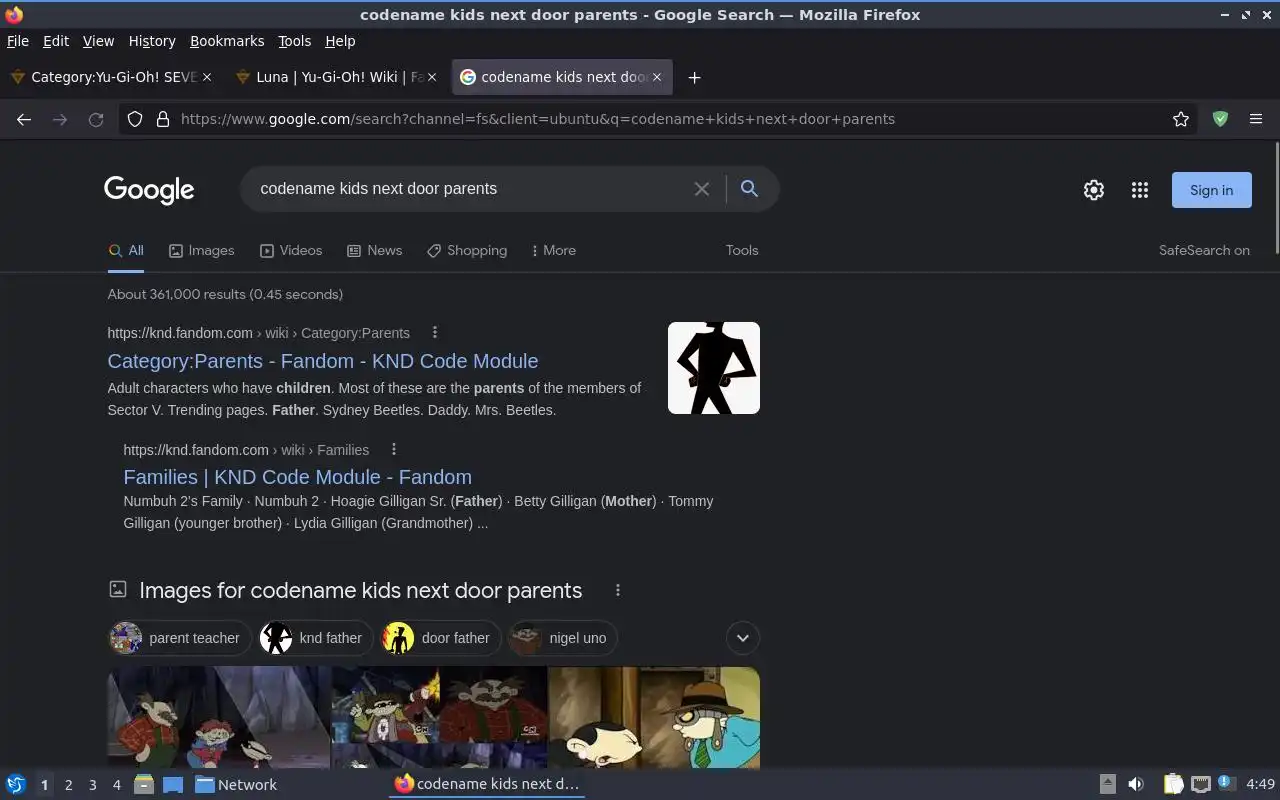View site lock information icon
Viewport: 1280px width, 800px height.
[163, 119]
